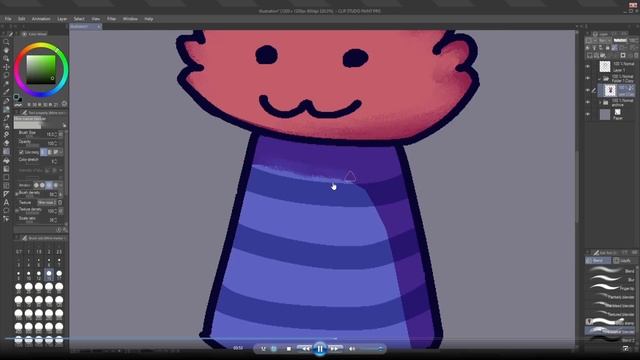The image size is (640, 360).
Task: Select the Ruler tool
Action: tap(6, 194)
